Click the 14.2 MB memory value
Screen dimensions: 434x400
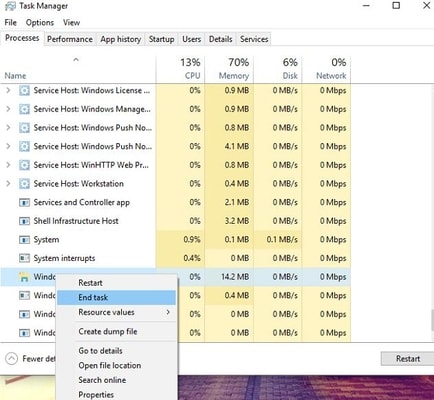coord(235,277)
